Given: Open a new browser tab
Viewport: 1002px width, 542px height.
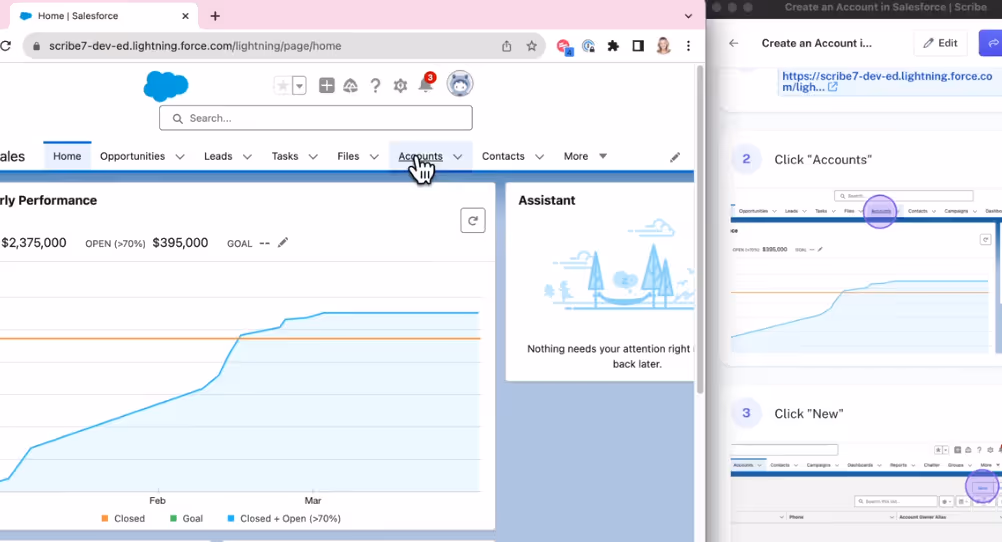Looking at the screenshot, I should point(215,16).
